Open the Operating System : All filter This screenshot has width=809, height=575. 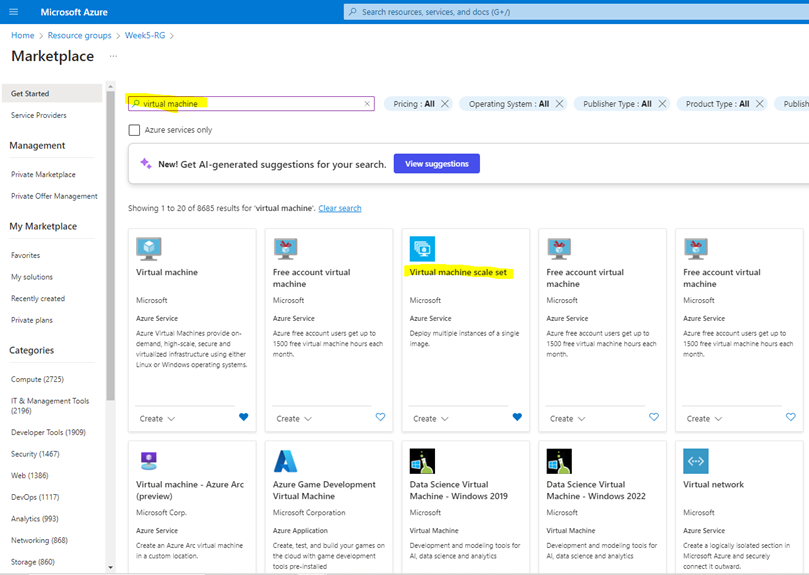[509, 104]
